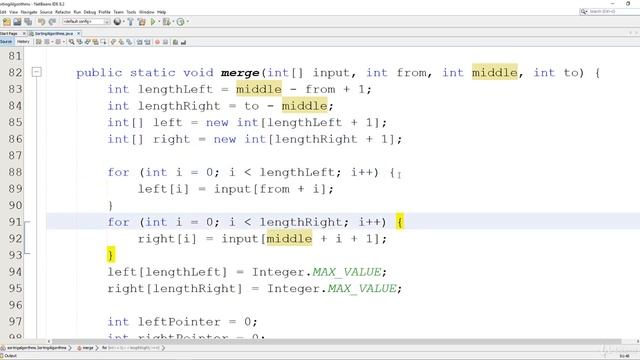Screen dimensions: 640x360
Task: Click the Find Next Occurrence icon
Action: coord(87,42)
